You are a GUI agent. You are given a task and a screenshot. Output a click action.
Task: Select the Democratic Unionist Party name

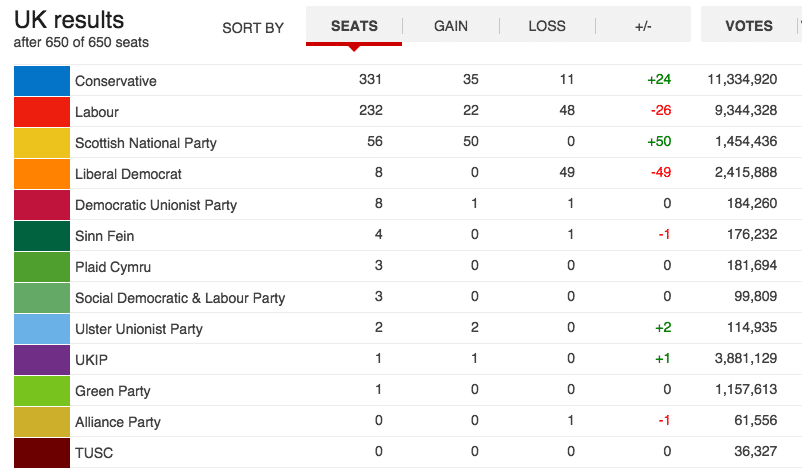(156, 205)
